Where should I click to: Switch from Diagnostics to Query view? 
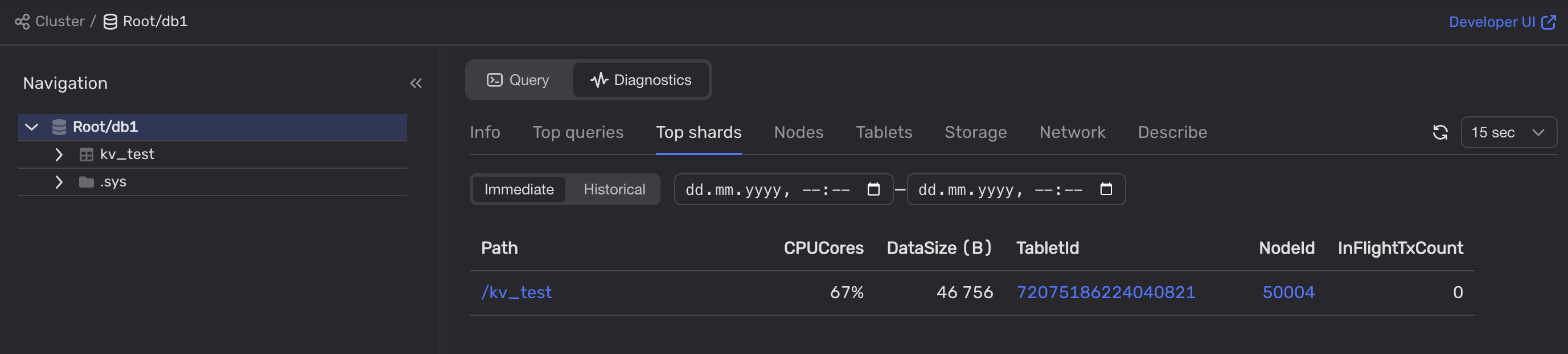coord(527,80)
